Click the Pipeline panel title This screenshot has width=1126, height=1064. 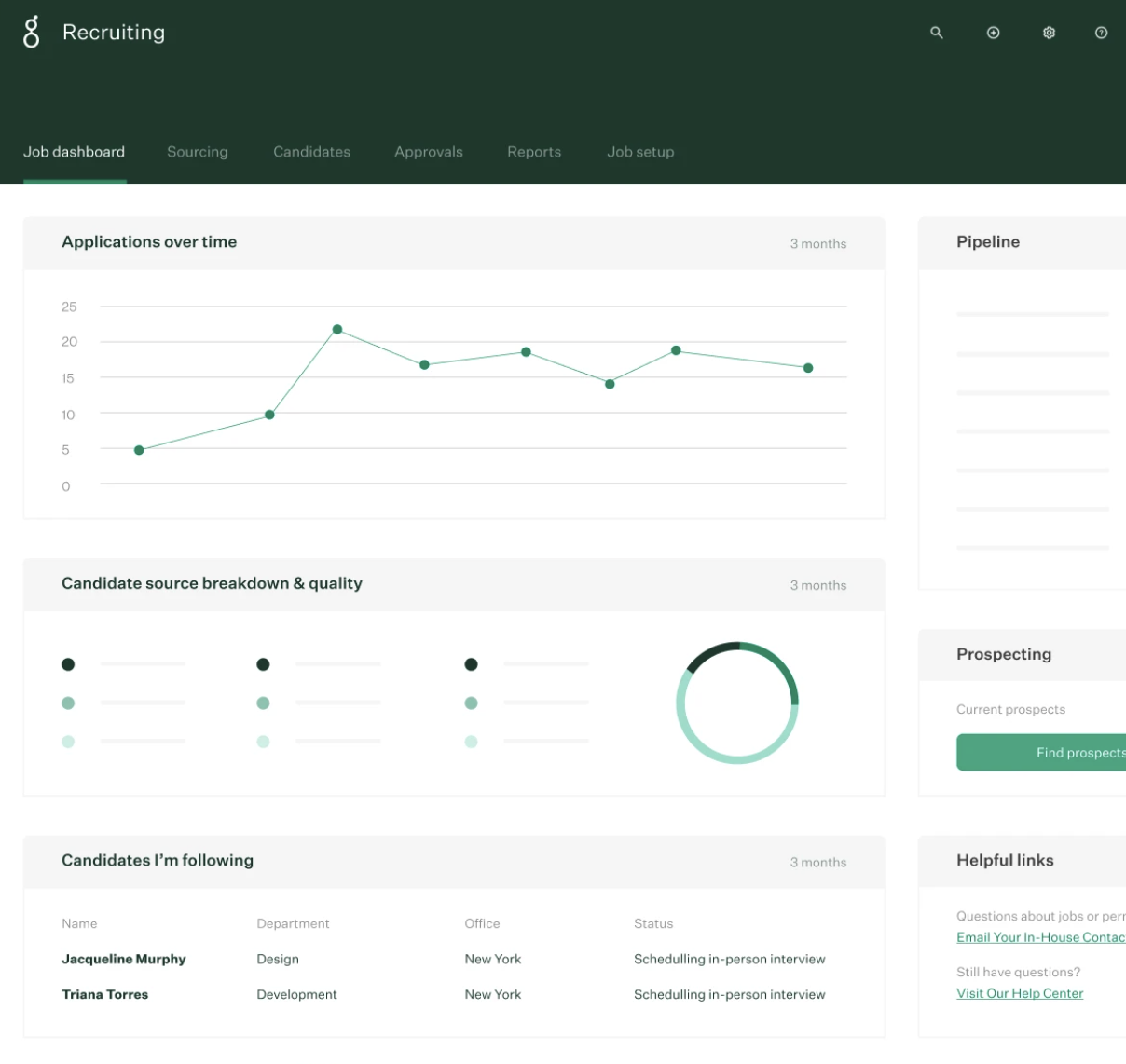tap(988, 241)
